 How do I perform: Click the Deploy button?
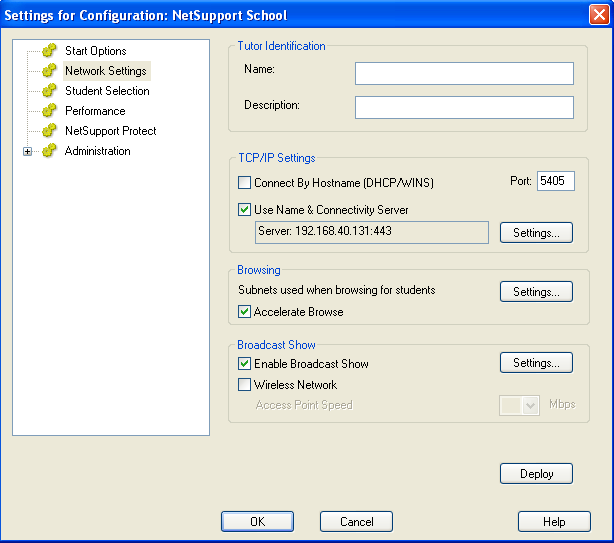(536, 474)
